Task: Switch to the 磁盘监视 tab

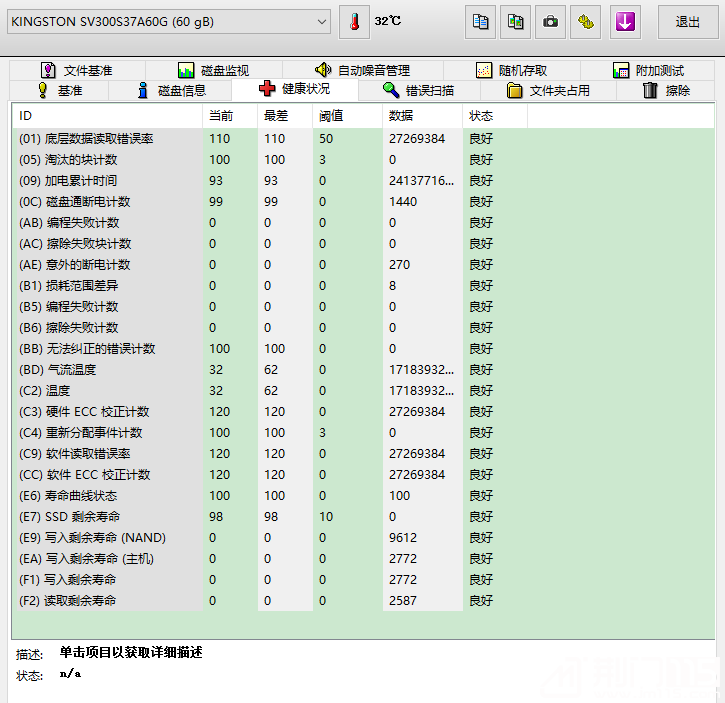Action: [214, 70]
